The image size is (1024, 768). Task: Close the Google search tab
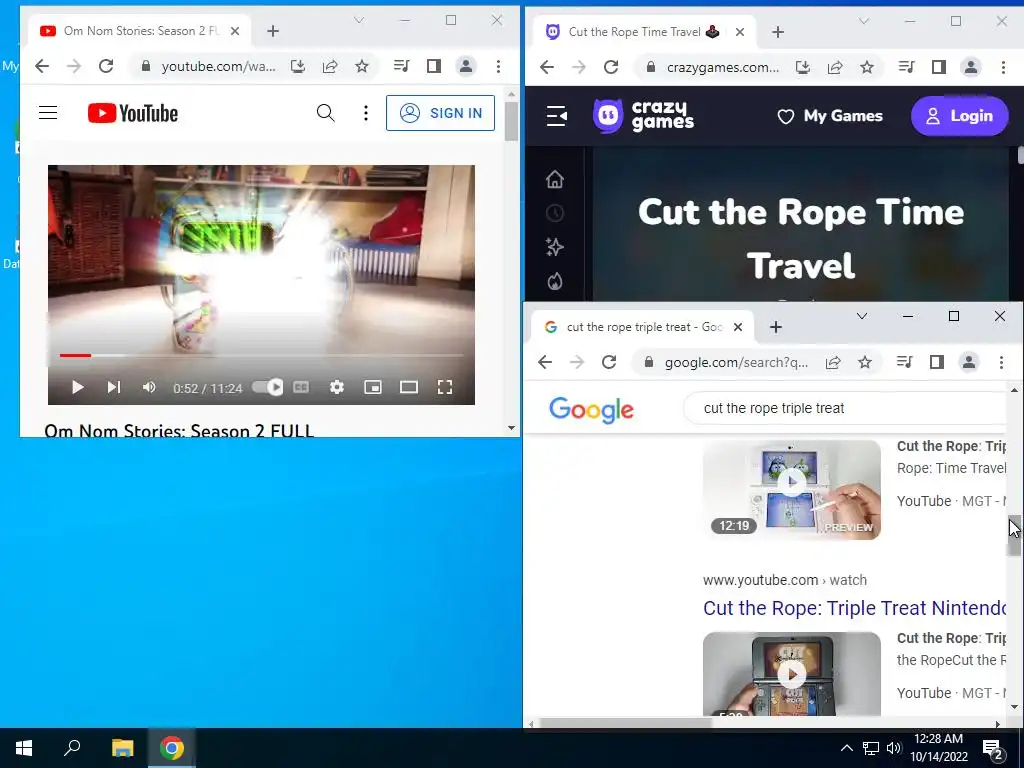tap(738, 327)
